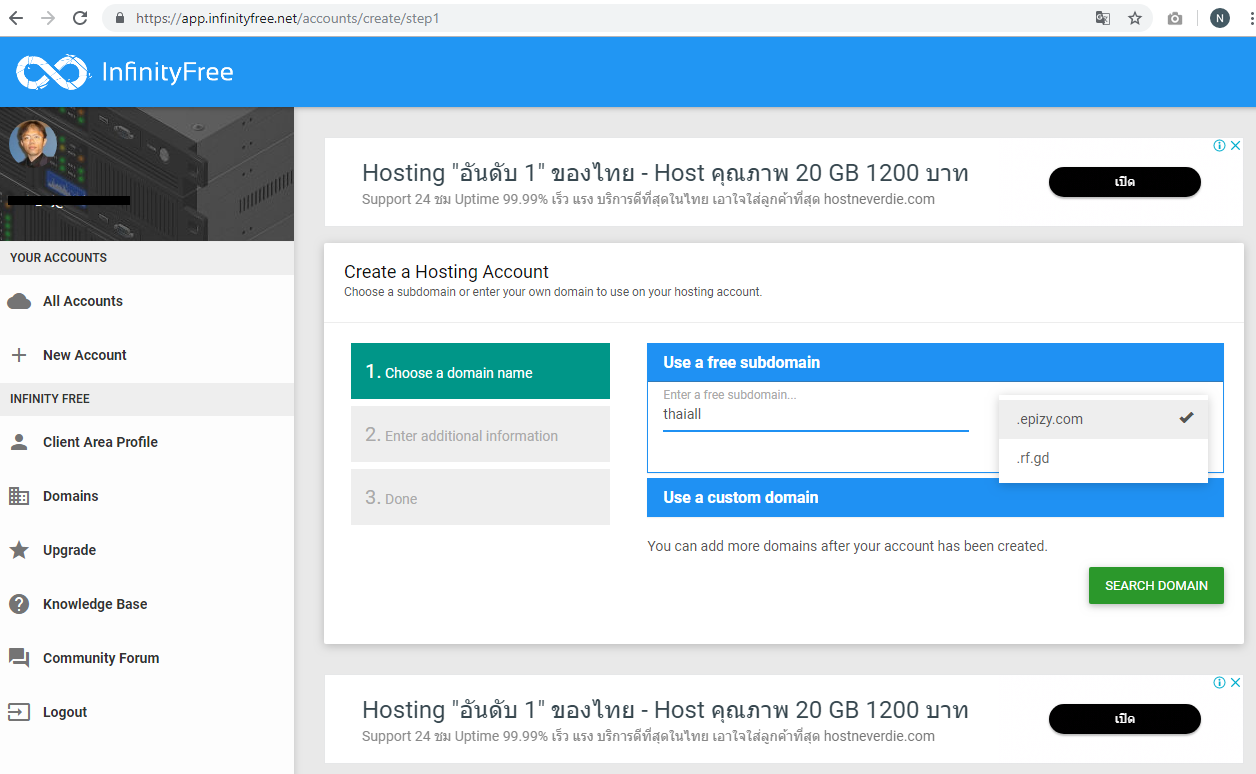The width and height of the screenshot is (1256, 774).
Task: Click the question mark Knowledge Base icon
Action: pyautogui.click(x=19, y=604)
